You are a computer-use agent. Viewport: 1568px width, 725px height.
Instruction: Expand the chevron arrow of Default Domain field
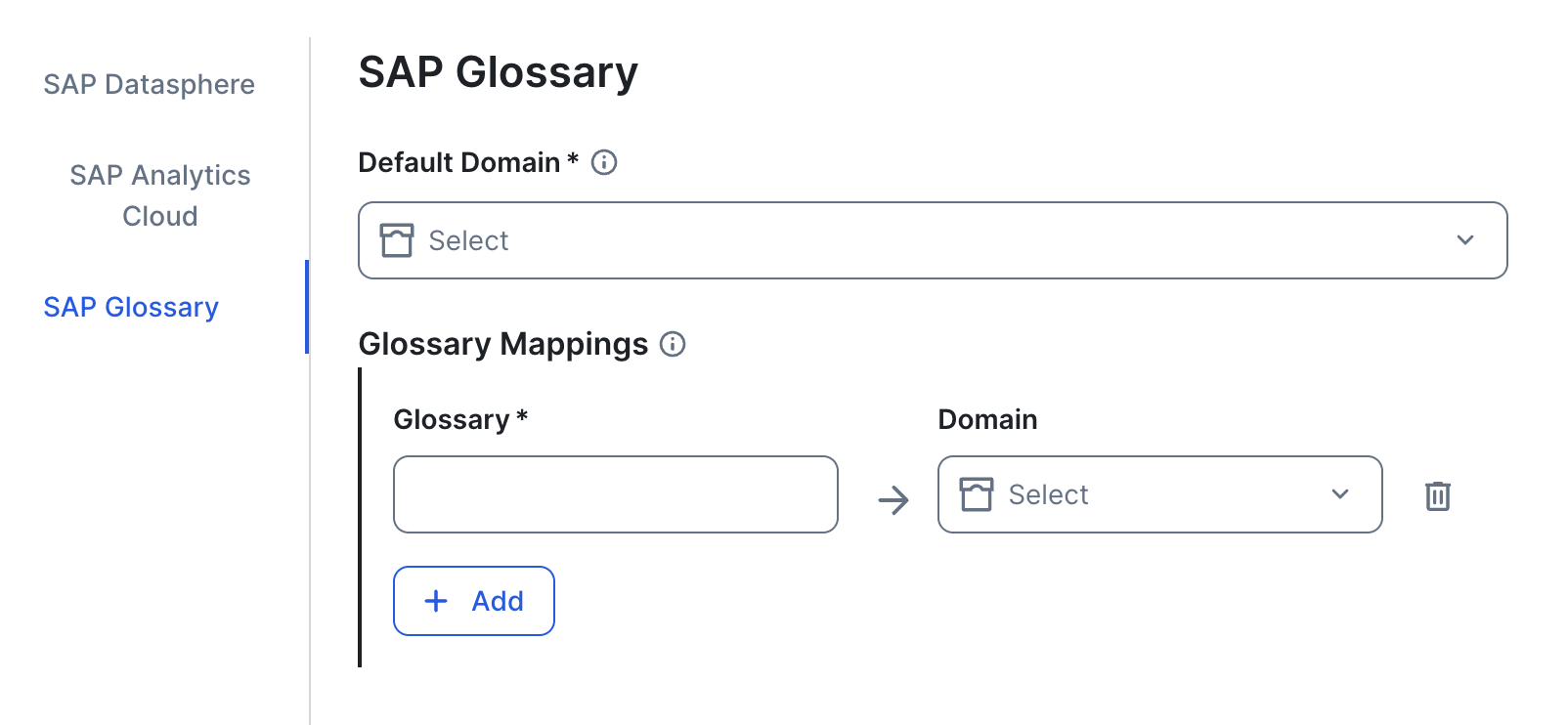click(x=1464, y=240)
